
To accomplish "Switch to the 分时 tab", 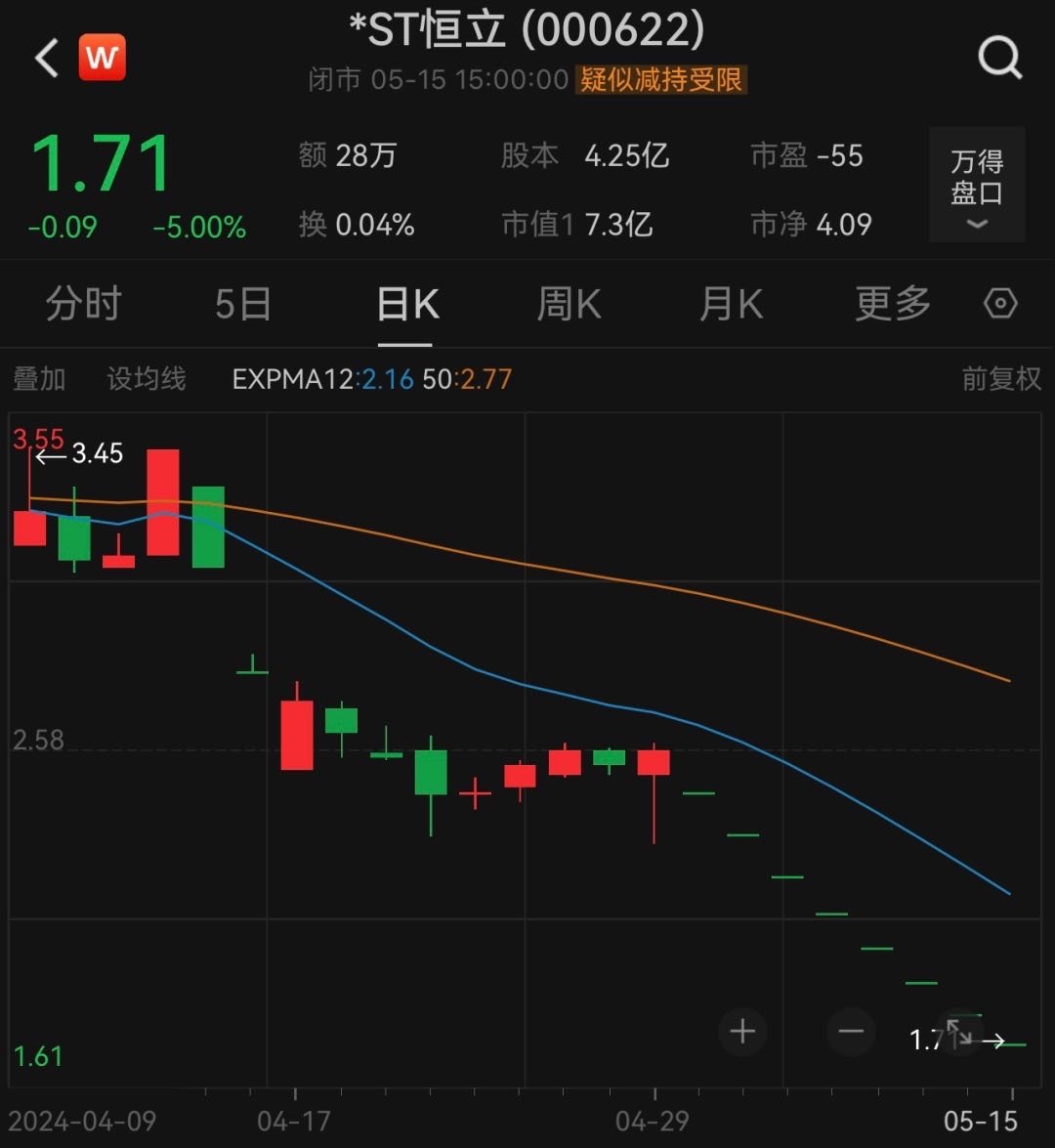I will point(83,303).
